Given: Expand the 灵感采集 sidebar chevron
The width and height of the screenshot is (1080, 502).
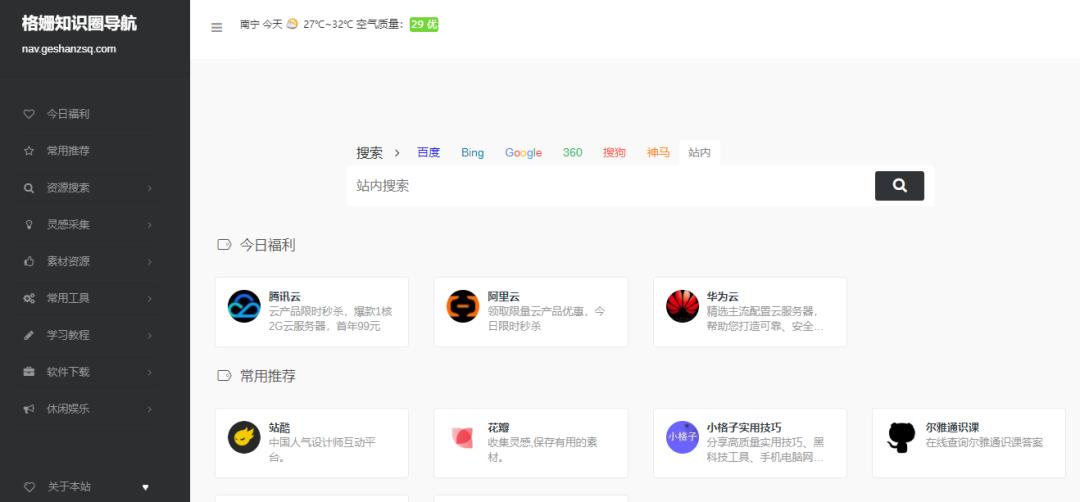Looking at the screenshot, I should coord(149,224).
